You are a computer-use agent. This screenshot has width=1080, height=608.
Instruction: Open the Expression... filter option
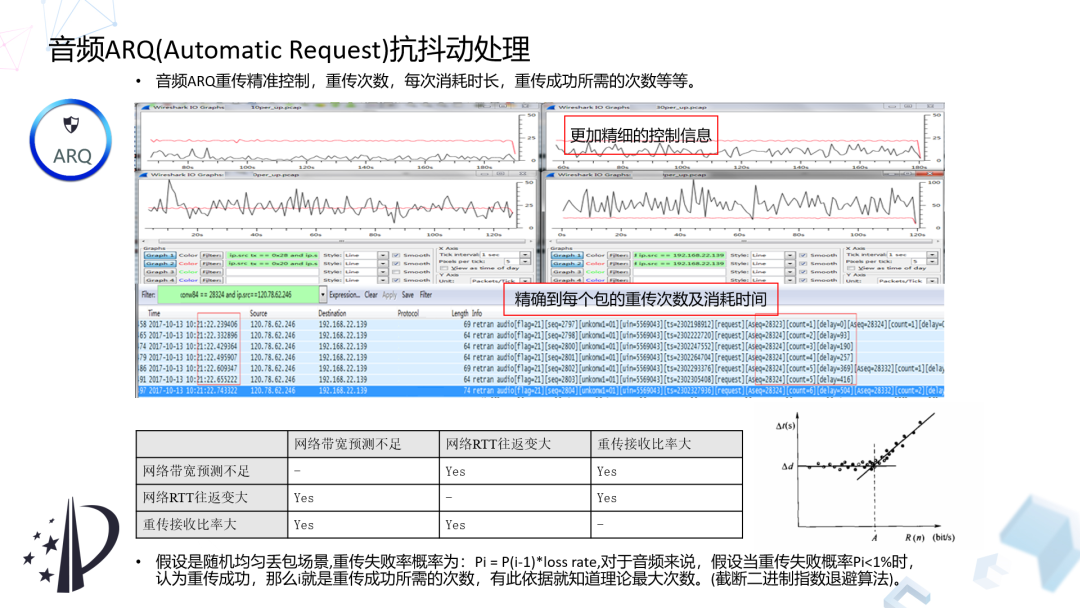345,296
